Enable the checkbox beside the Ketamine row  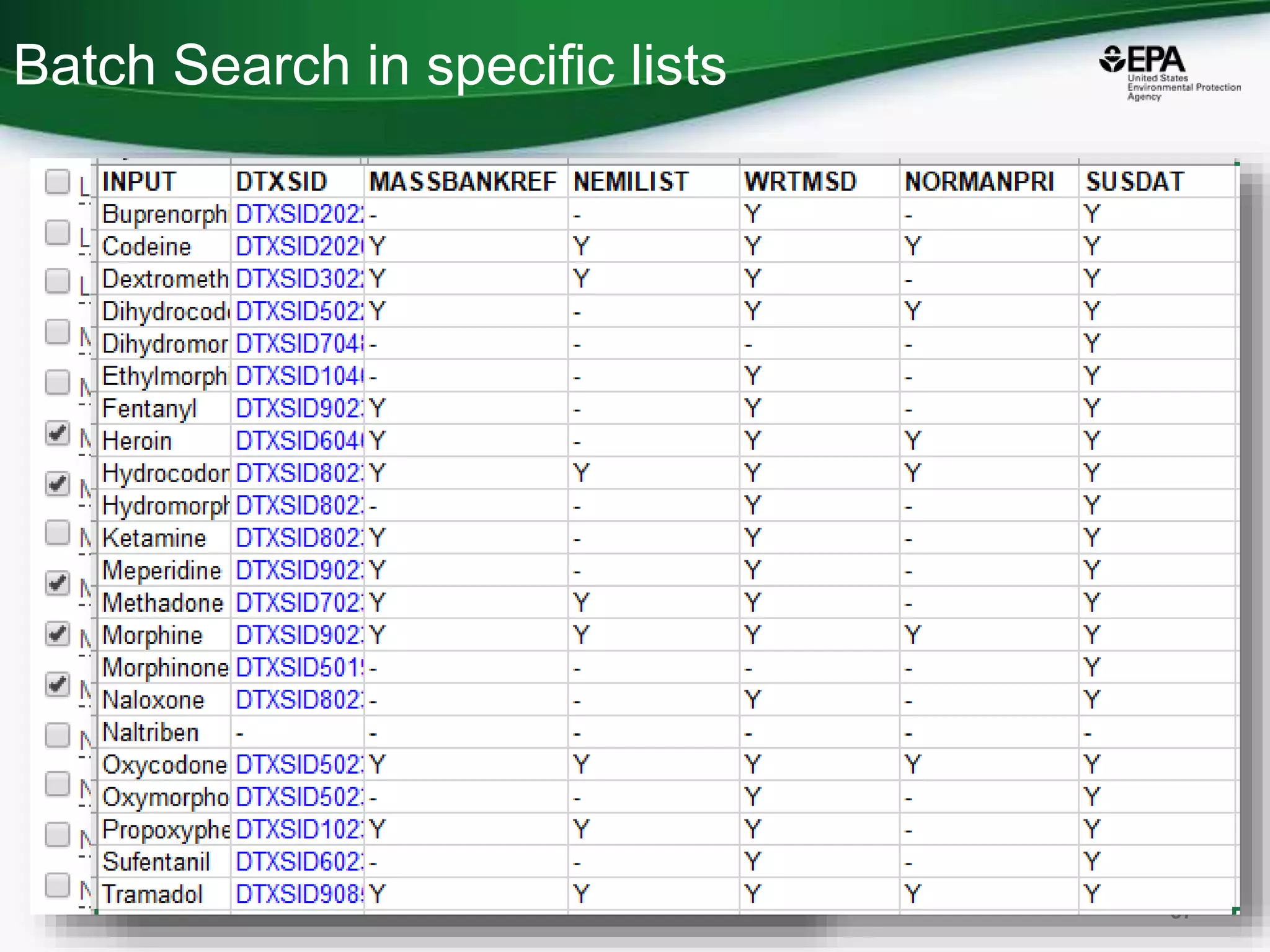(58, 533)
